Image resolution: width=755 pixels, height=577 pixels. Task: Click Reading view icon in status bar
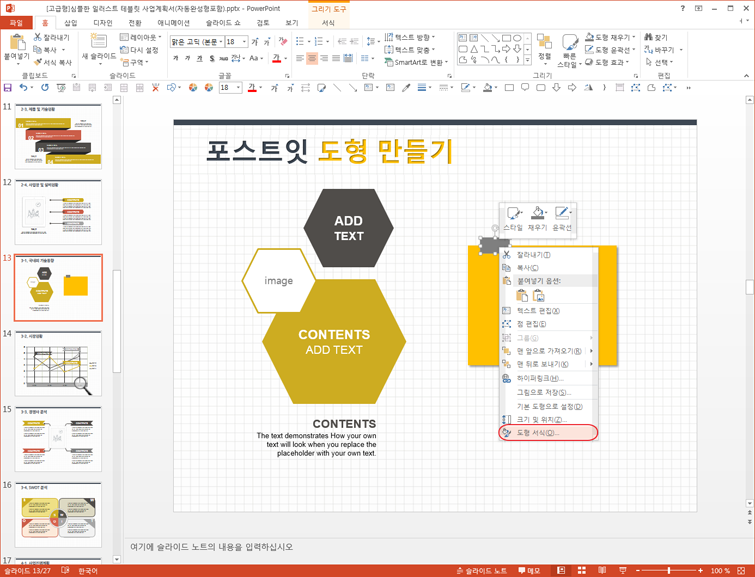602,571
